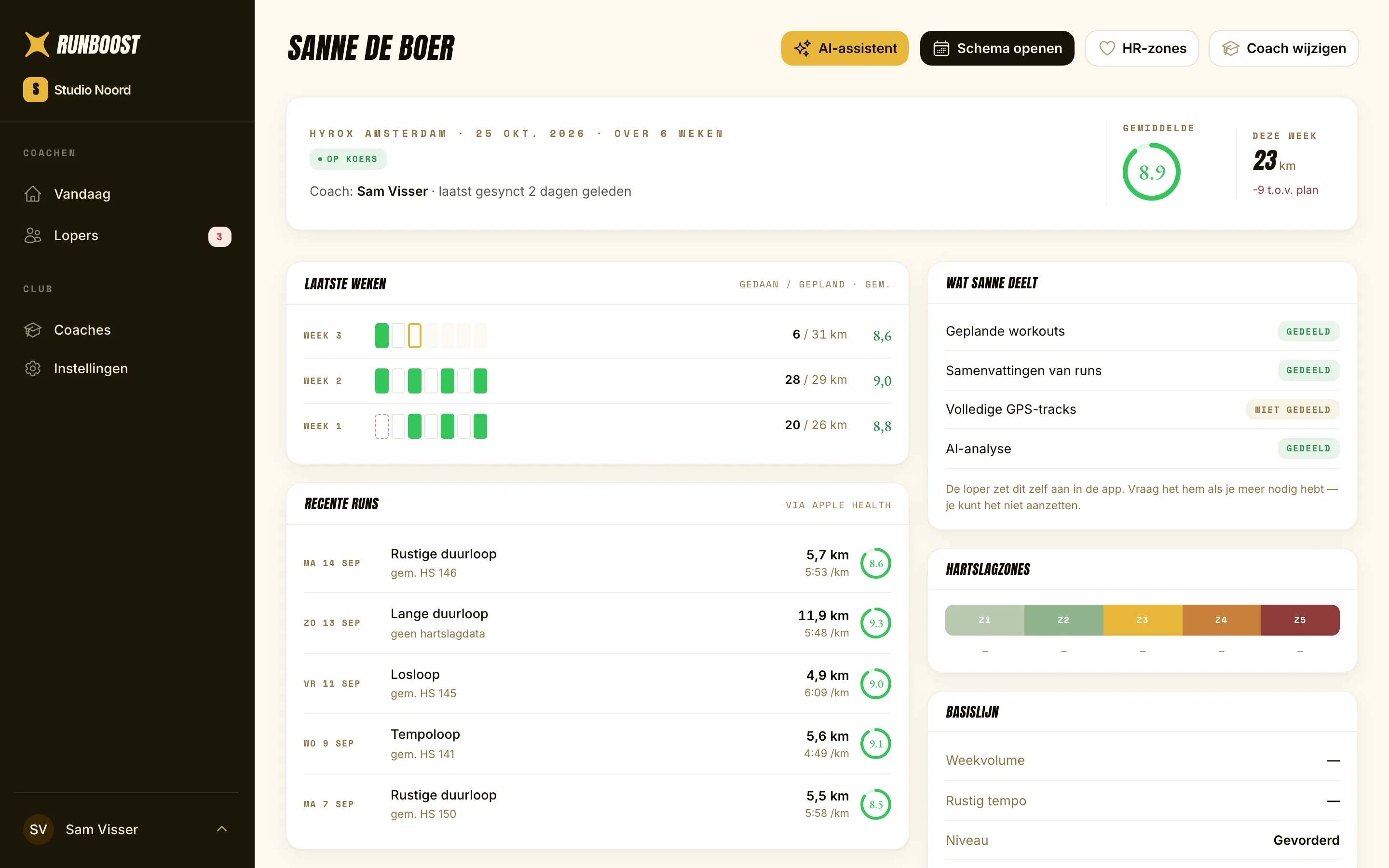Click the 9.1 score ring for Tempoloop
The width and height of the screenshot is (1389, 868).
pyautogui.click(x=876, y=744)
